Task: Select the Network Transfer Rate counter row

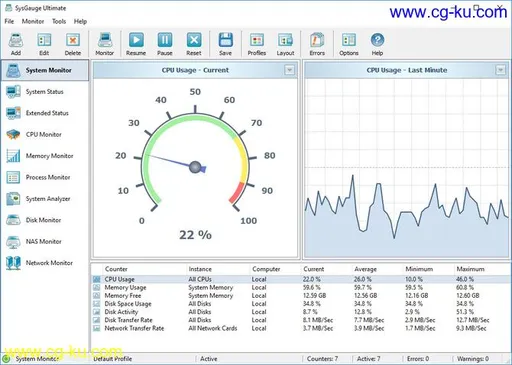Action: [301, 328]
